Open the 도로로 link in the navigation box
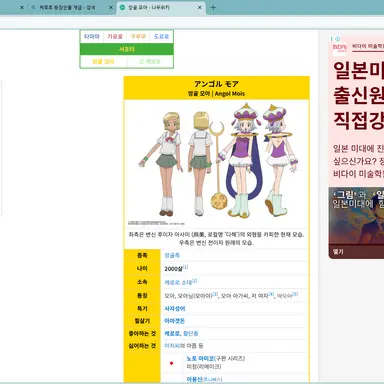384x384 pixels. (x=161, y=36)
